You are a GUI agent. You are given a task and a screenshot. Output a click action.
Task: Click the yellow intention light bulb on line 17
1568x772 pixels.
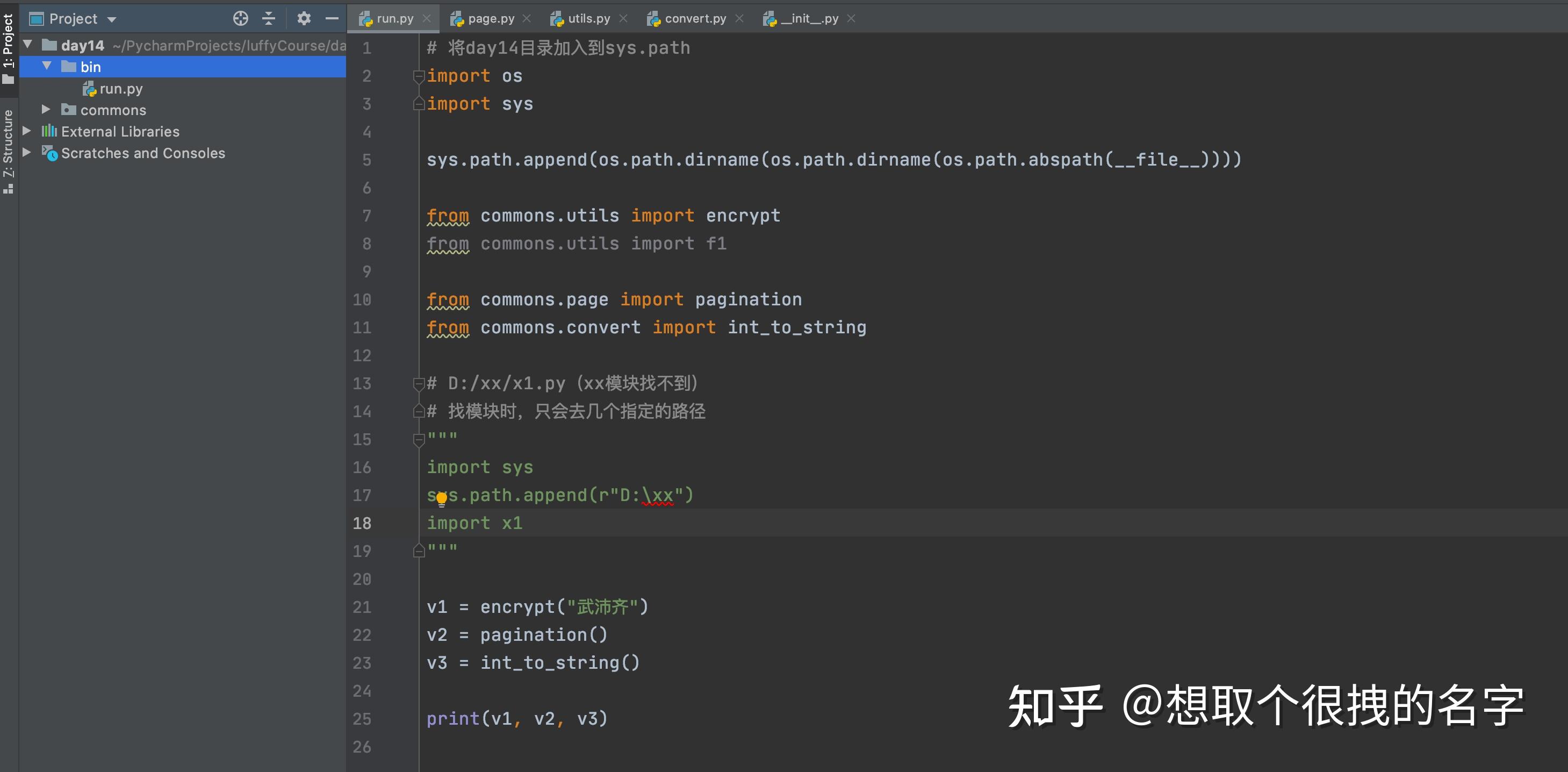[x=442, y=500]
